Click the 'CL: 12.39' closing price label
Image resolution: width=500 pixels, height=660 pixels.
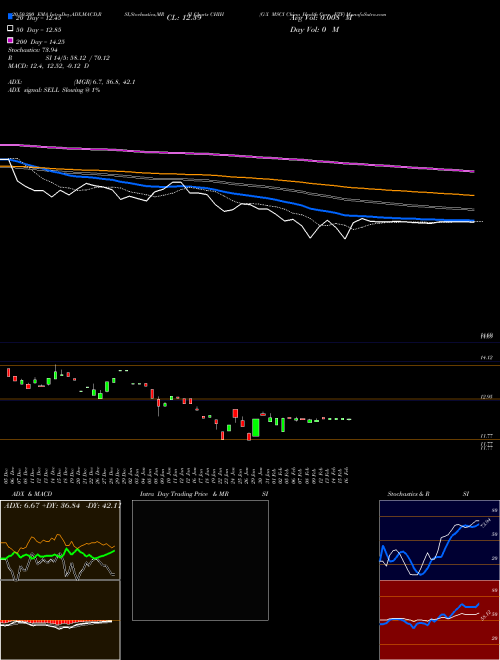coord(184,18)
